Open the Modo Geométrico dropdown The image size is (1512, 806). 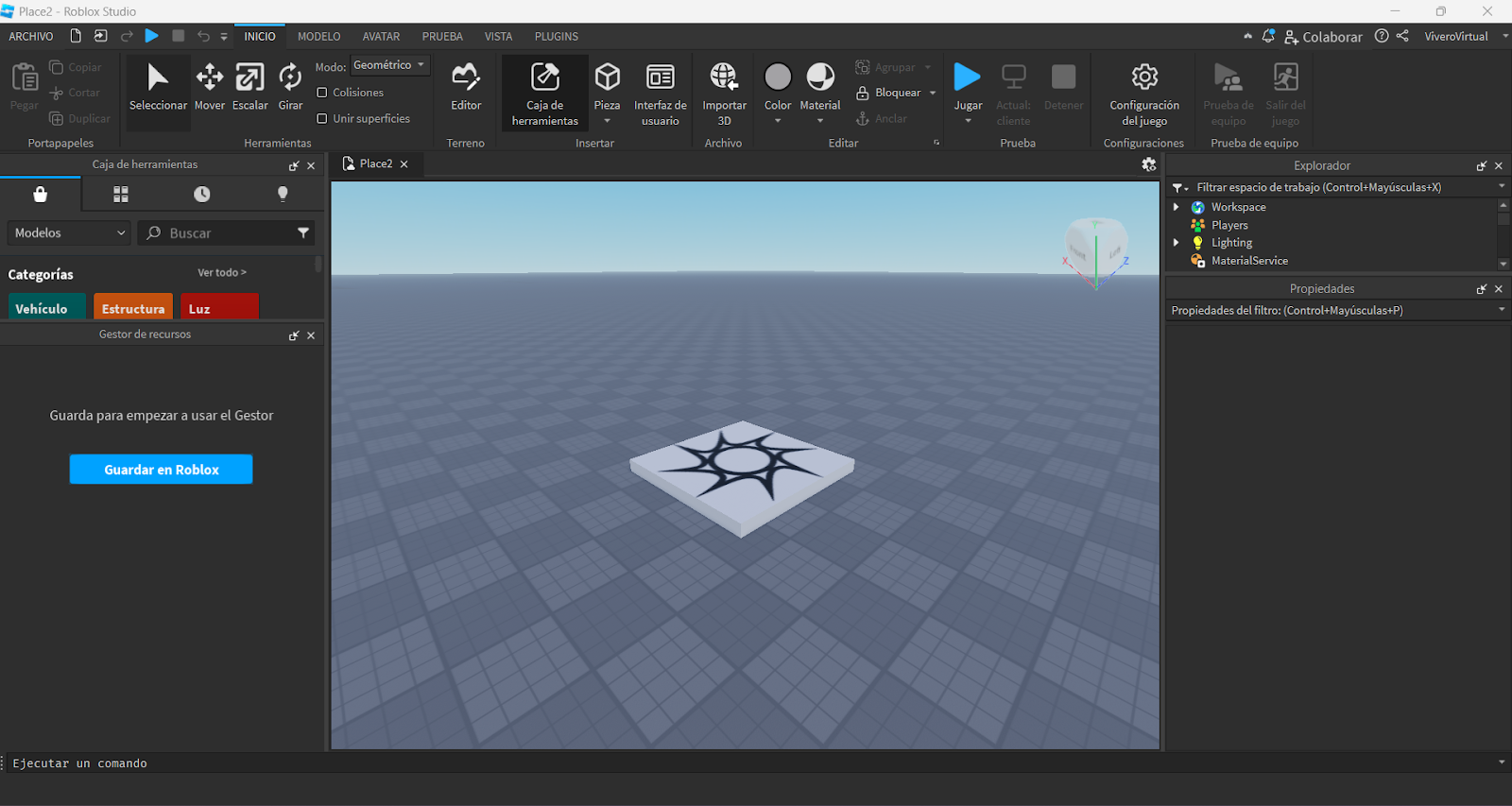pyautogui.click(x=389, y=65)
